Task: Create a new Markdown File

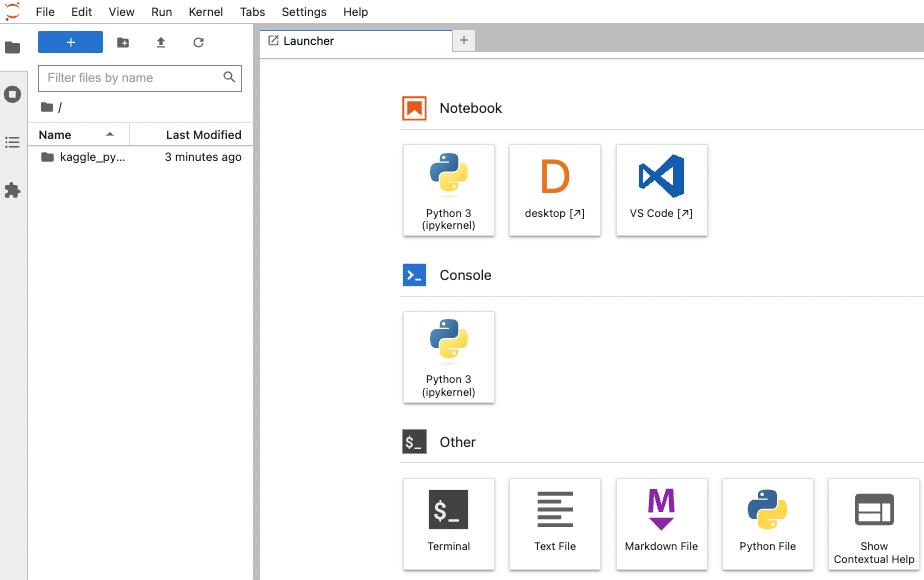Action: click(x=661, y=523)
